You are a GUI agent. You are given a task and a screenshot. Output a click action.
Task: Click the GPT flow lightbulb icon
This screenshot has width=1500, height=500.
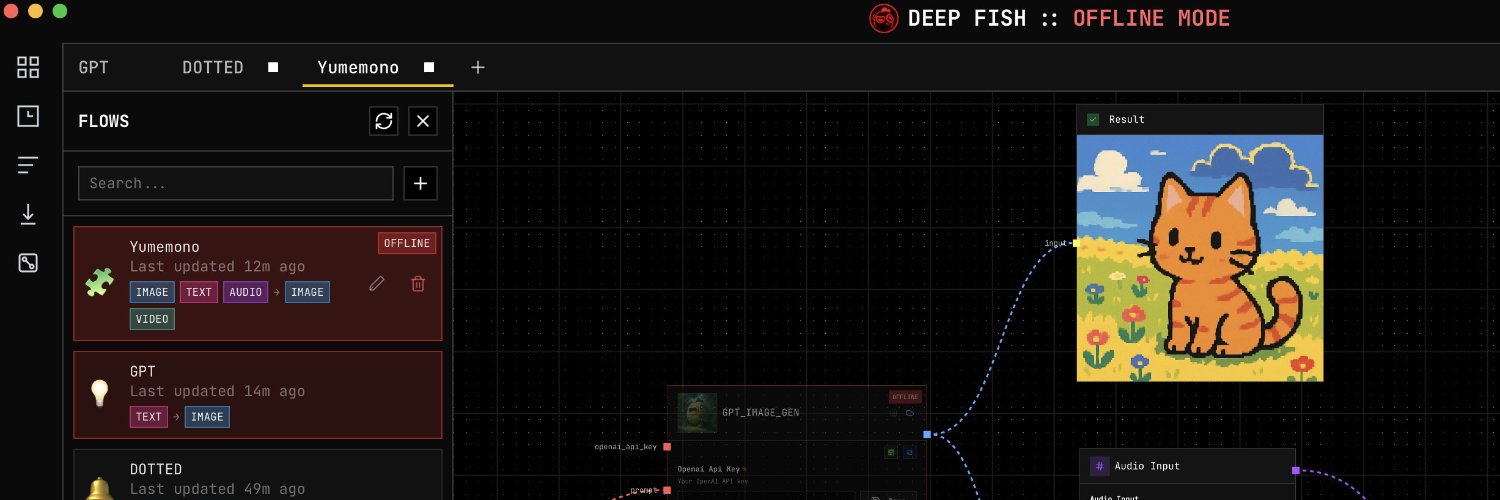(x=99, y=393)
